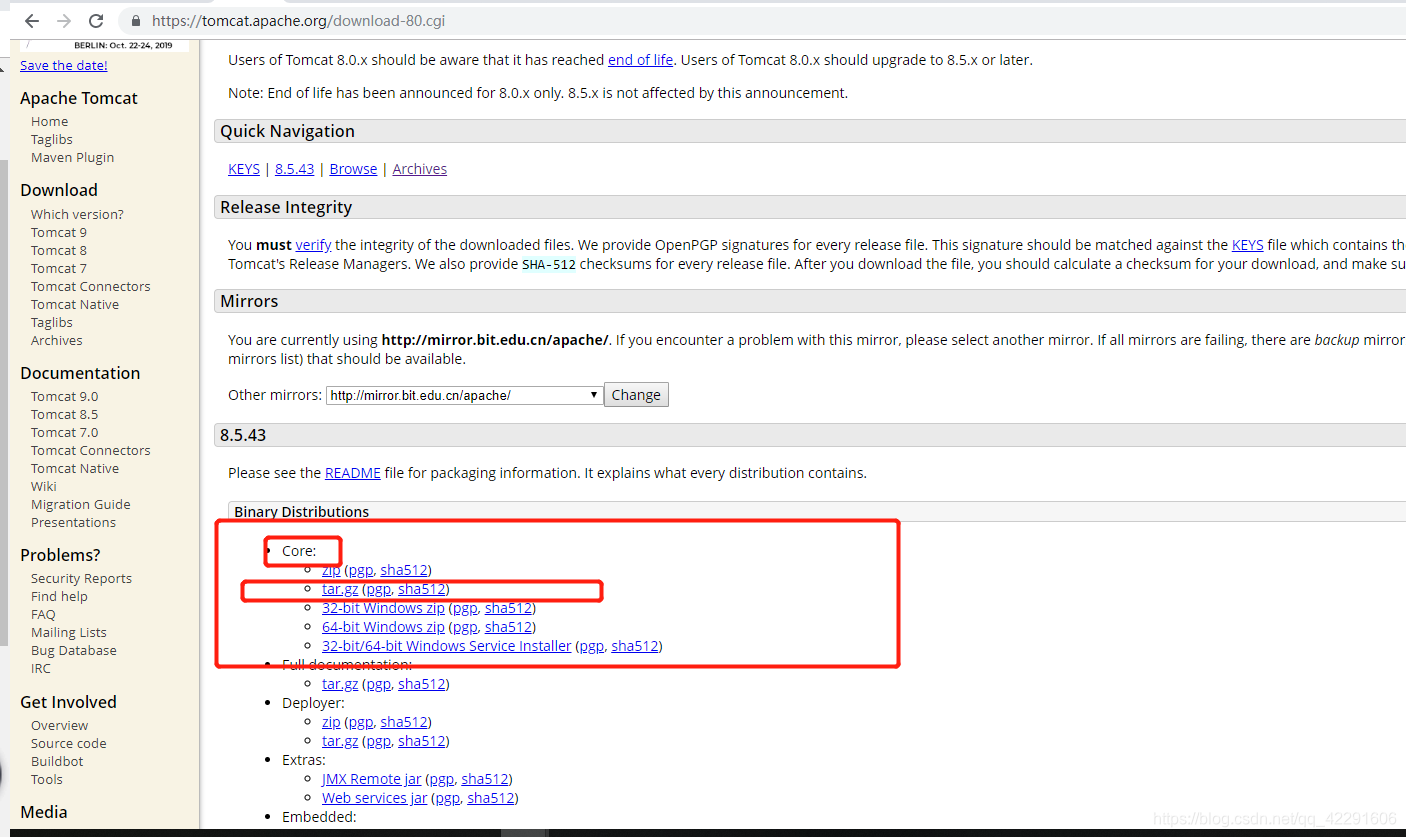
Task: Click the Release Integrity heading
Action: click(286, 207)
